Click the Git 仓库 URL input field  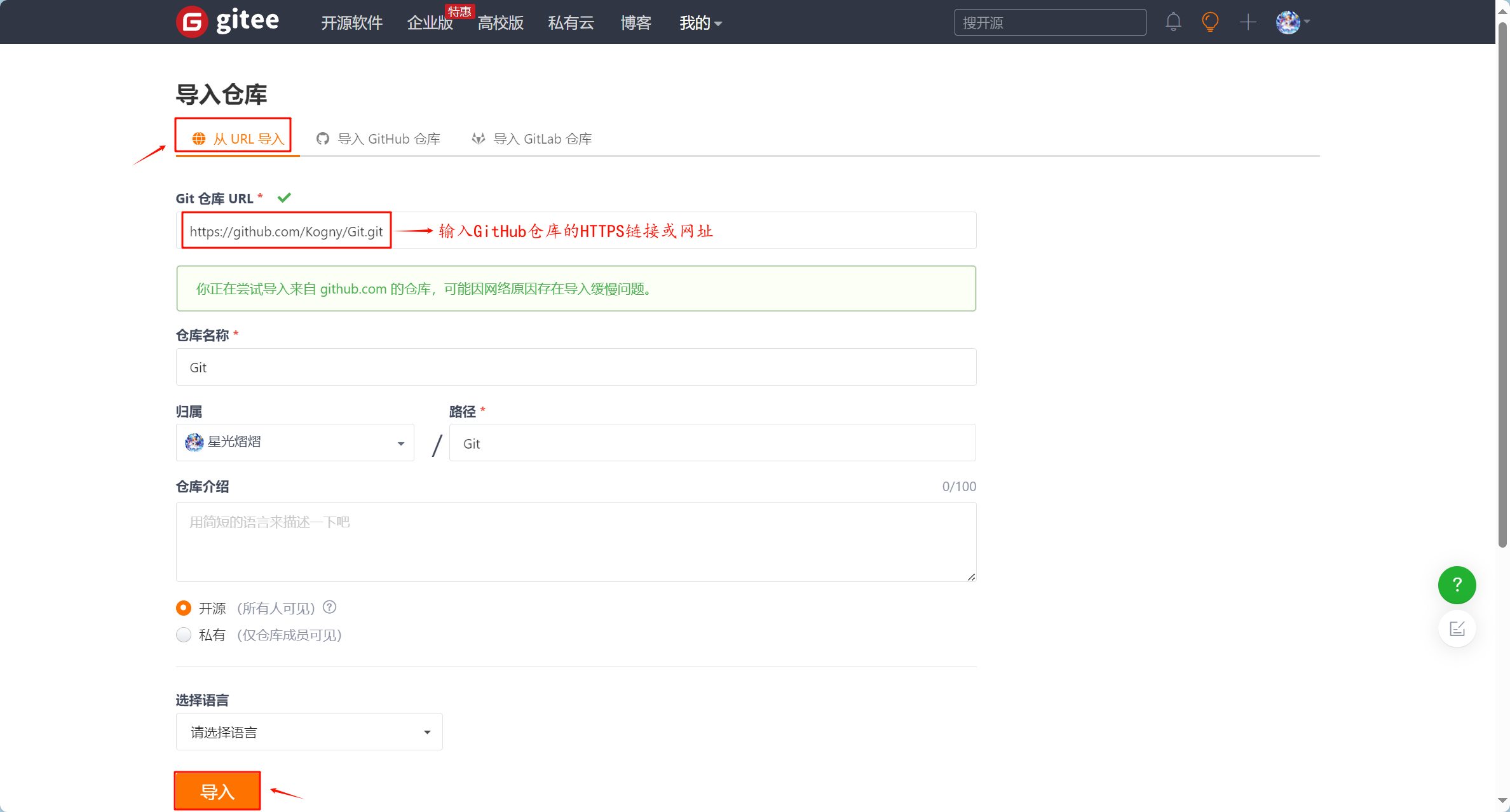(576, 231)
